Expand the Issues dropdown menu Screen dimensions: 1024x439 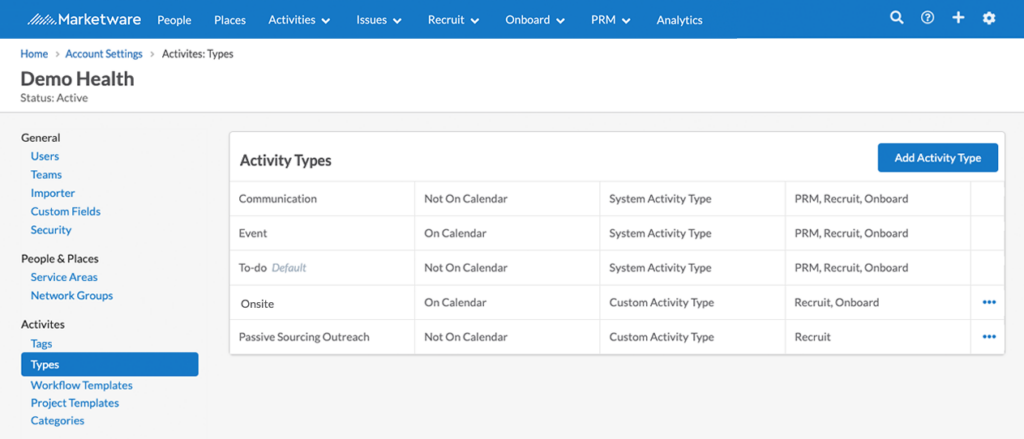pyautogui.click(x=379, y=20)
